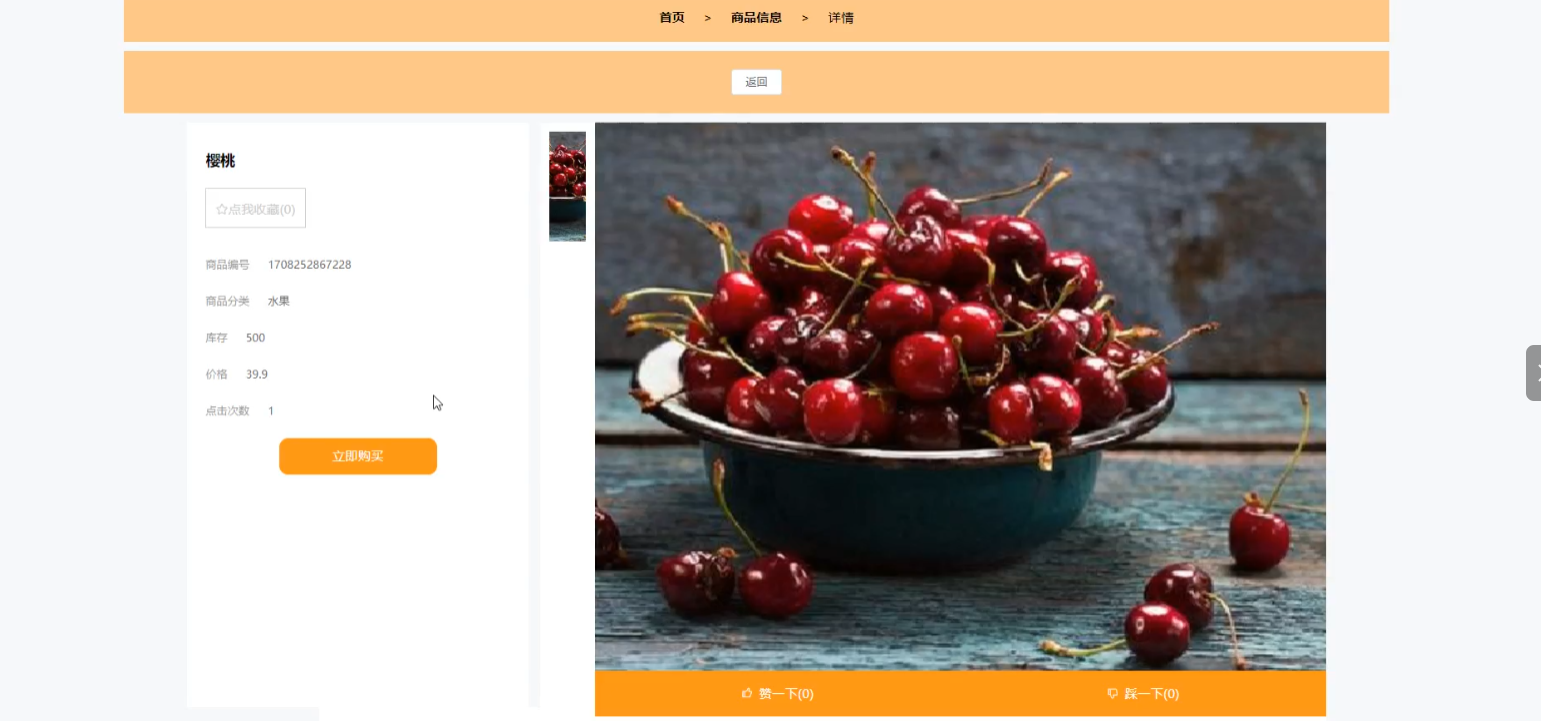Click the thumbs-up icon beside 赞一下
This screenshot has width=1541, height=721.
[747, 693]
